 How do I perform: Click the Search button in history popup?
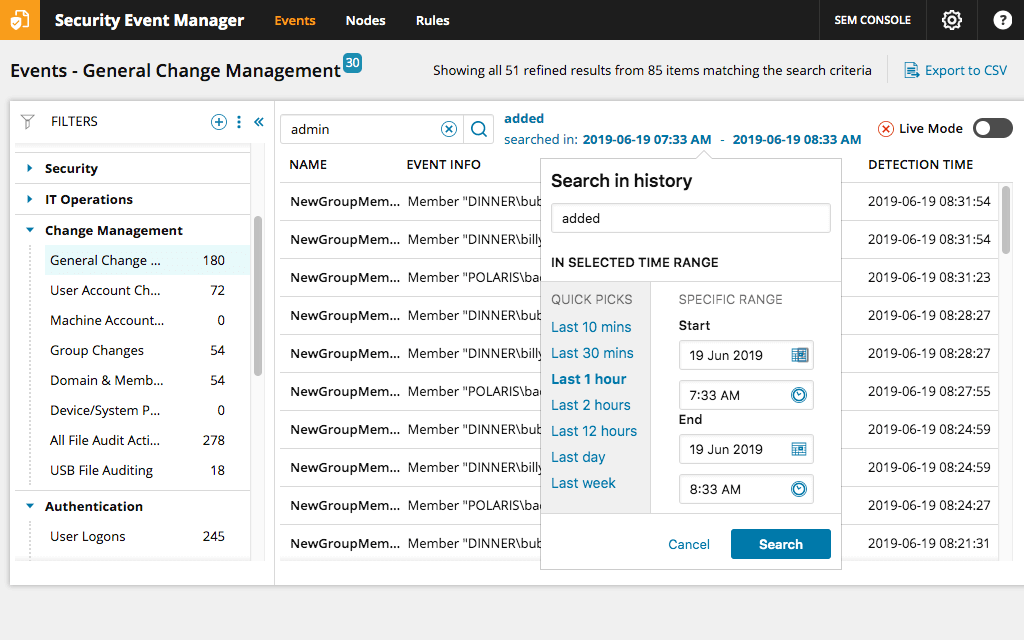(x=780, y=544)
